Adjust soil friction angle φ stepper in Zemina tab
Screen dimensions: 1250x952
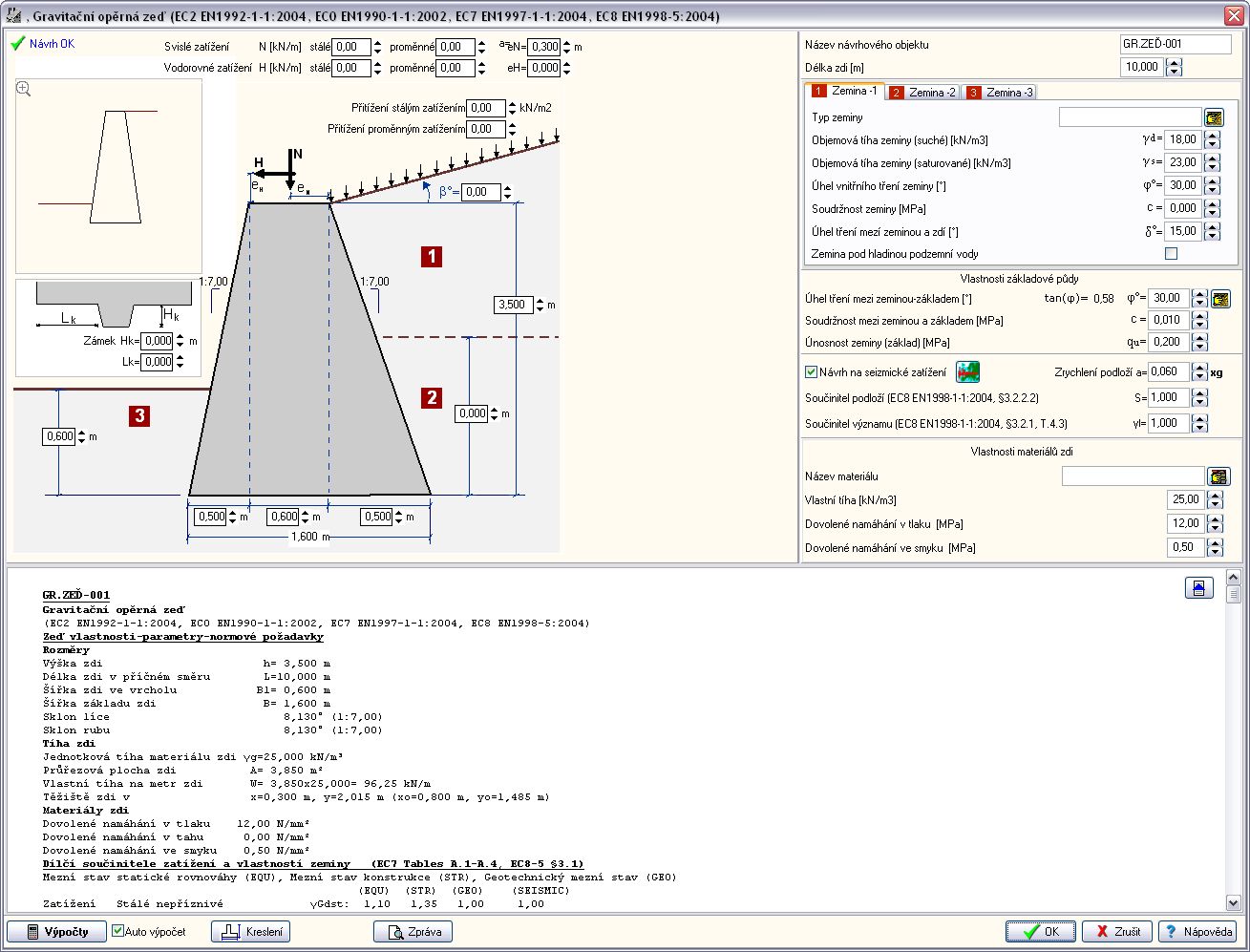[x=1213, y=185]
